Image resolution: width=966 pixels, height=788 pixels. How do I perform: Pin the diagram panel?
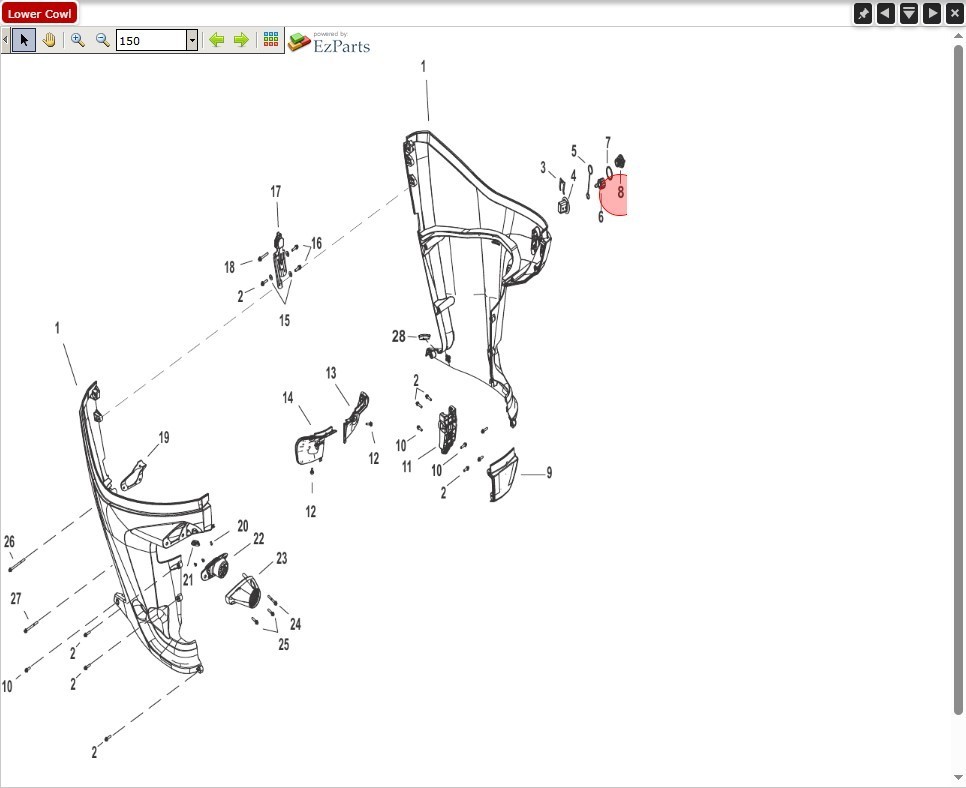(863, 13)
